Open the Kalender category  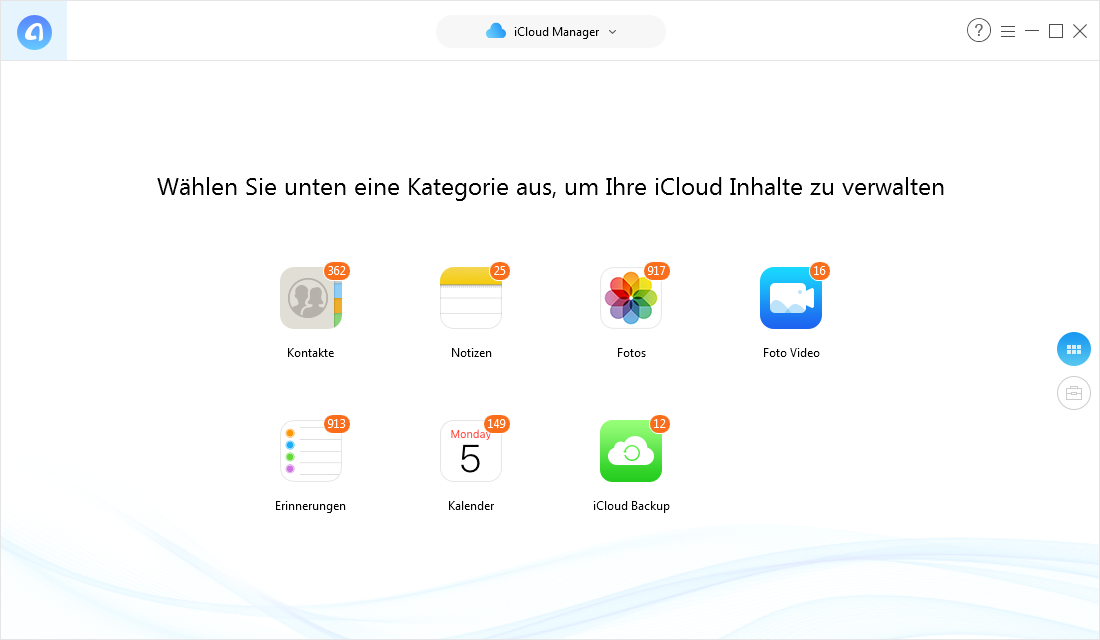tap(470, 450)
